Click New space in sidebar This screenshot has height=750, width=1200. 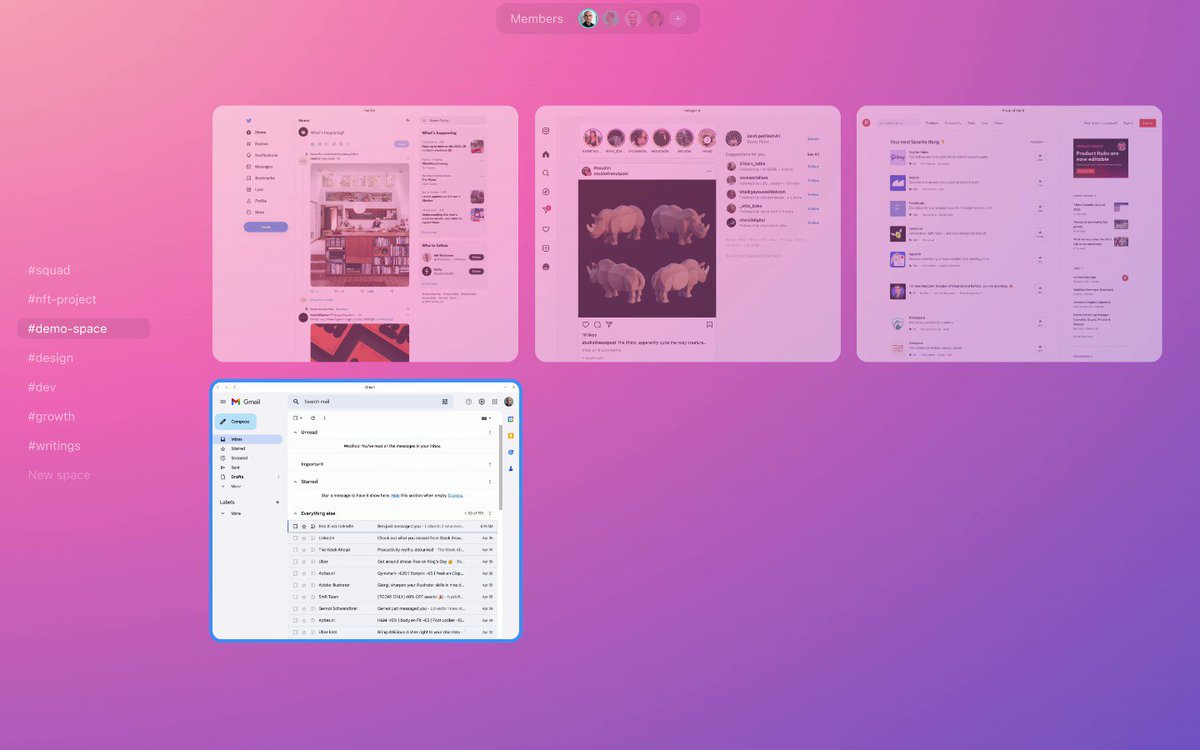click(59, 475)
